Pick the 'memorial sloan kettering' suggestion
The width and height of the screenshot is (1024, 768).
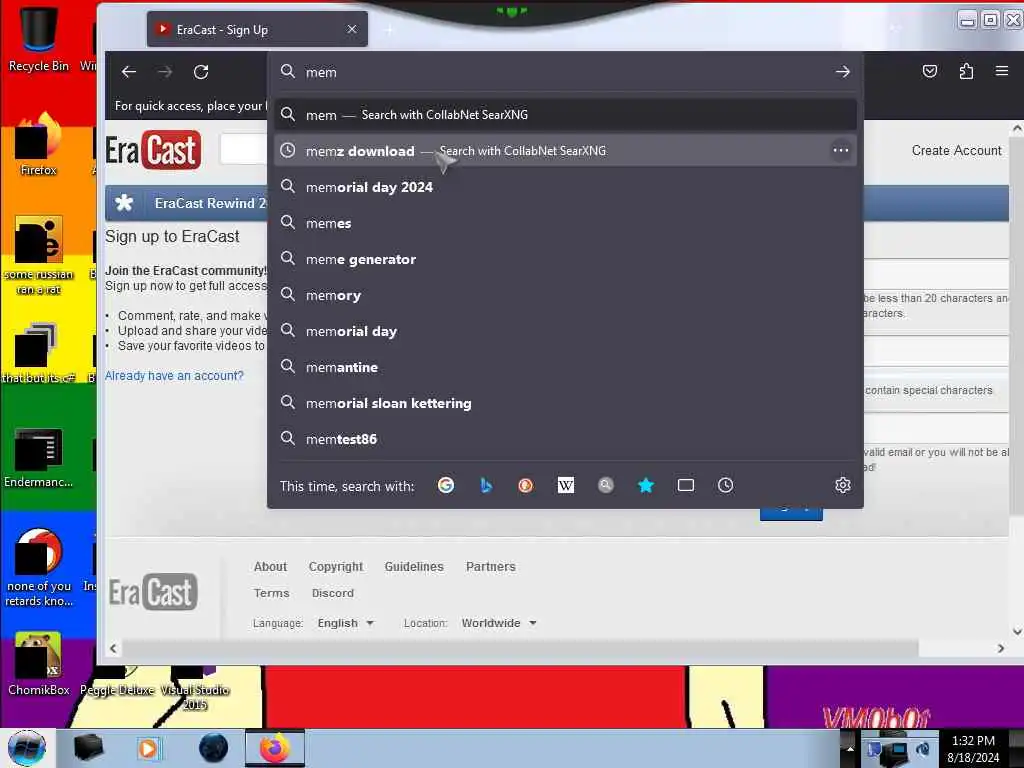(565, 403)
